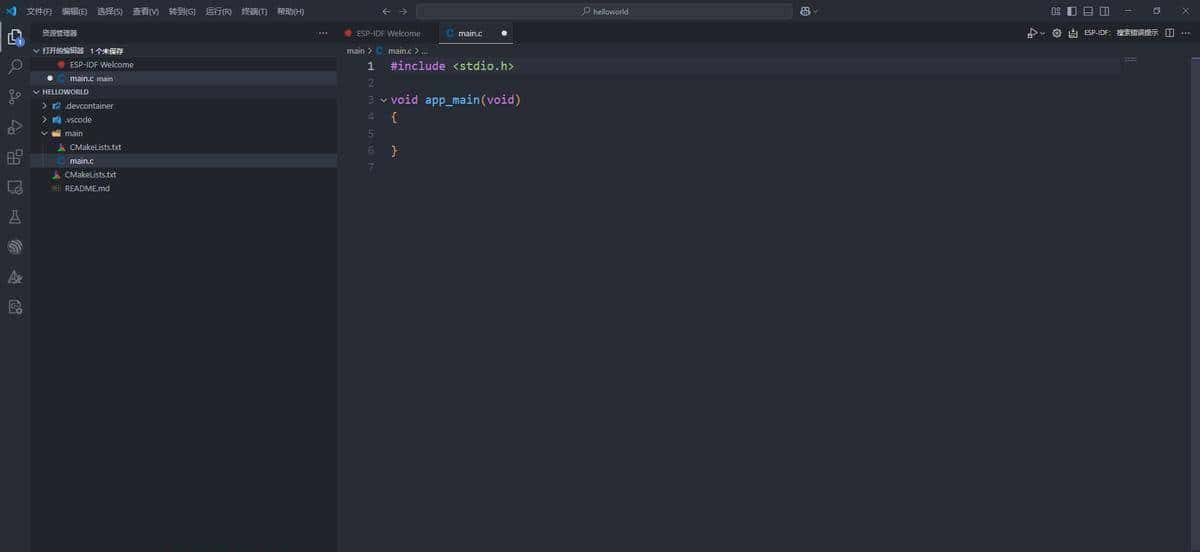Open the ESP-IDF Espressif view icon
Image resolution: width=1200 pixels, height=552 pixels.
[x=15, y=247]
